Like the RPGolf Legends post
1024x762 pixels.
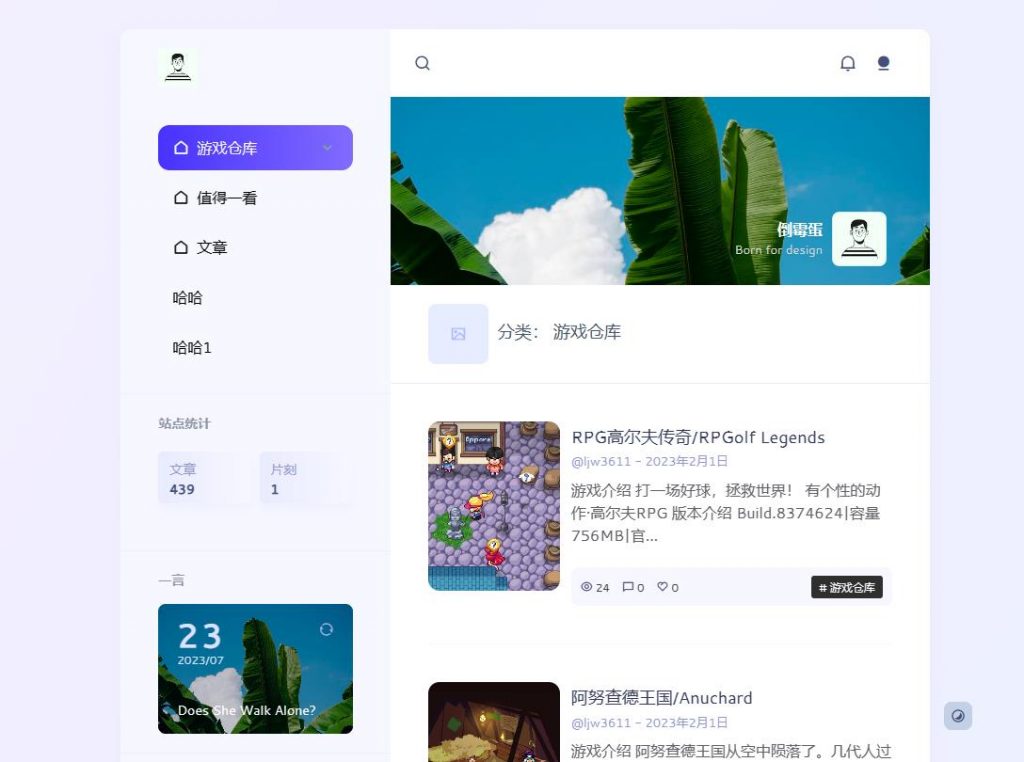[x=662, y=587]
